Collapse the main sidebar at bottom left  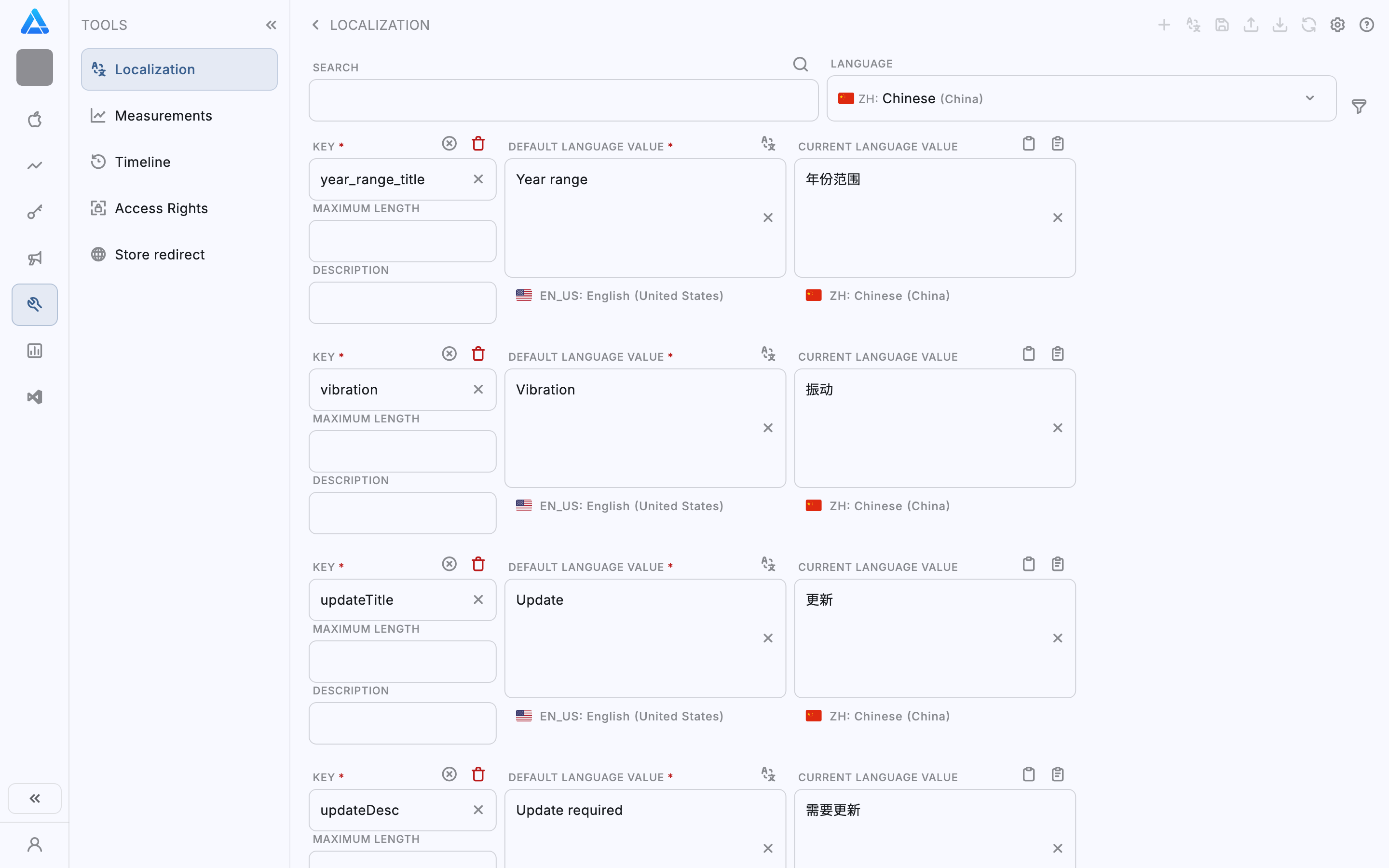34,798
